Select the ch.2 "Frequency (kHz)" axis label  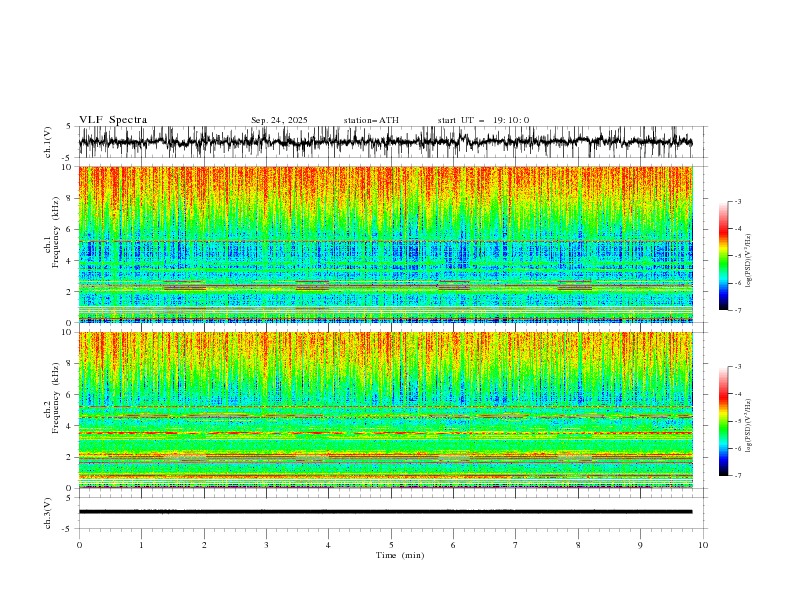click(x=56, y=398)
